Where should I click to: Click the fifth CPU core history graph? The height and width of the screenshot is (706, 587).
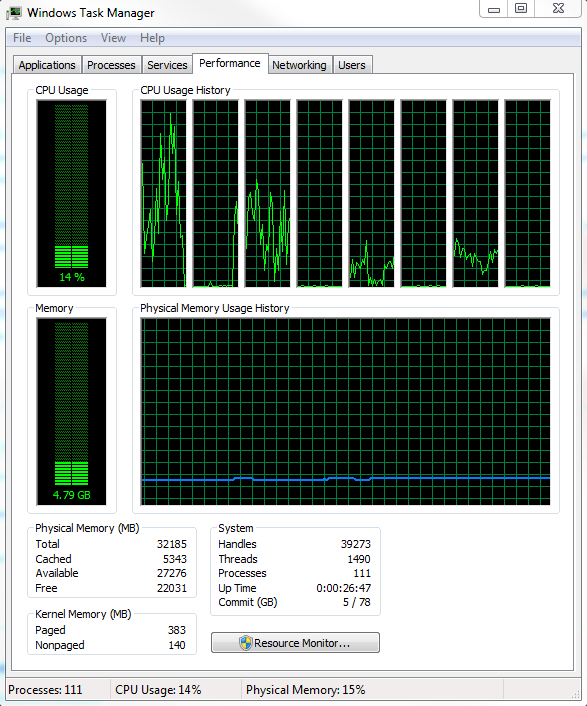tap(371, 194)
